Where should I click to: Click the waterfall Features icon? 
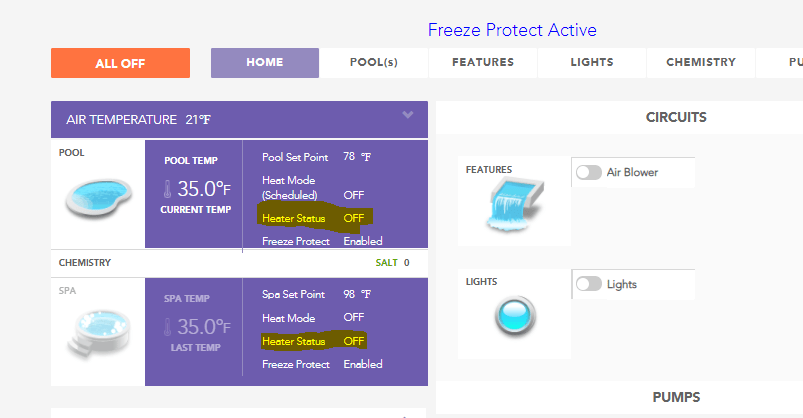coord(514,205)
